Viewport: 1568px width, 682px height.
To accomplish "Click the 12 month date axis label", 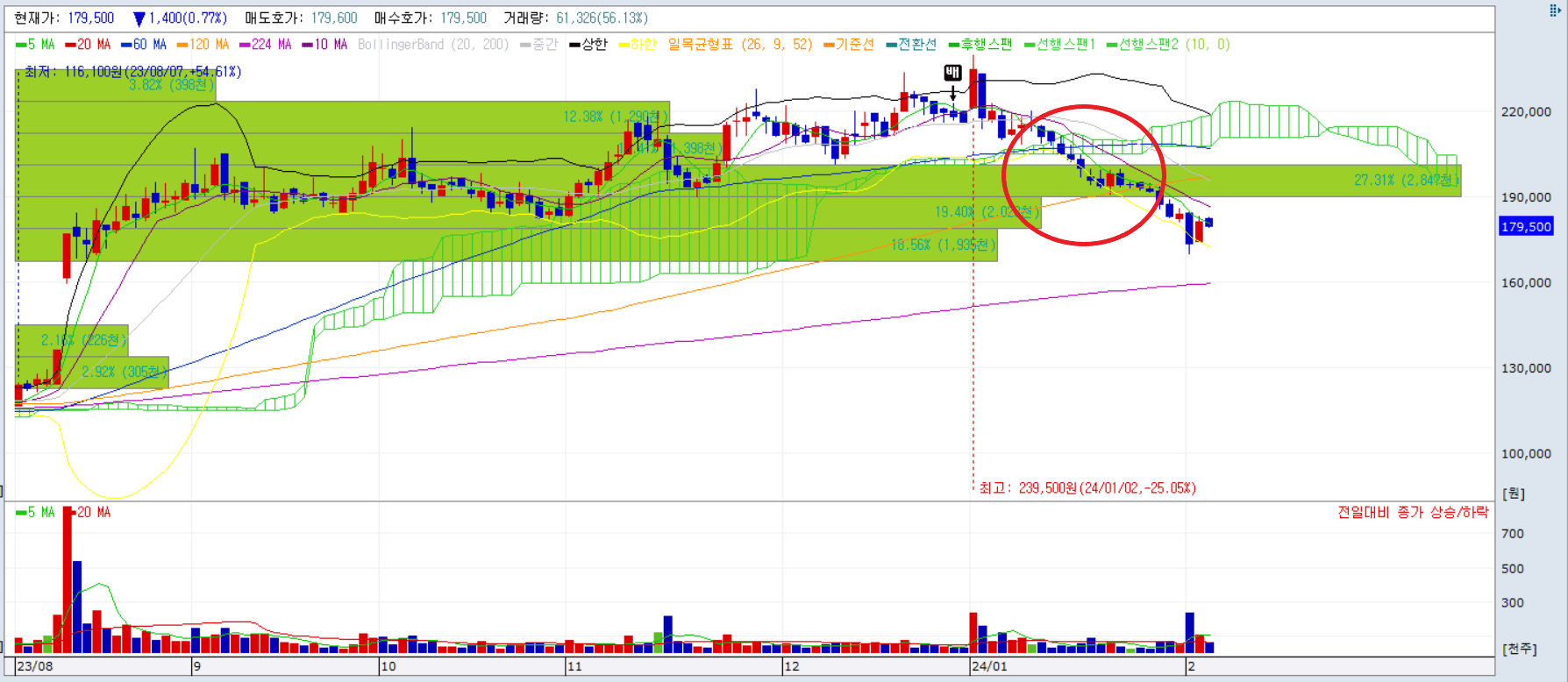I will pos(792,666).
